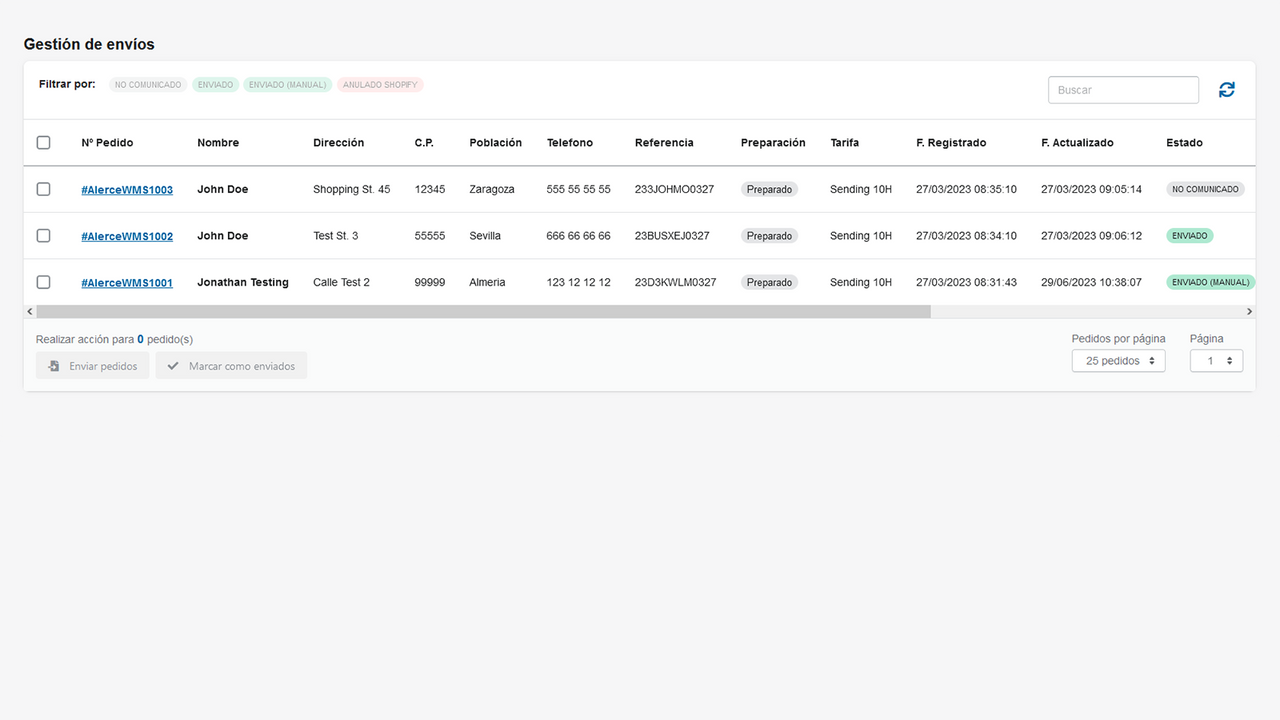
Task: Open order link #AlerceWMS1001
Action: pos(127,283)
